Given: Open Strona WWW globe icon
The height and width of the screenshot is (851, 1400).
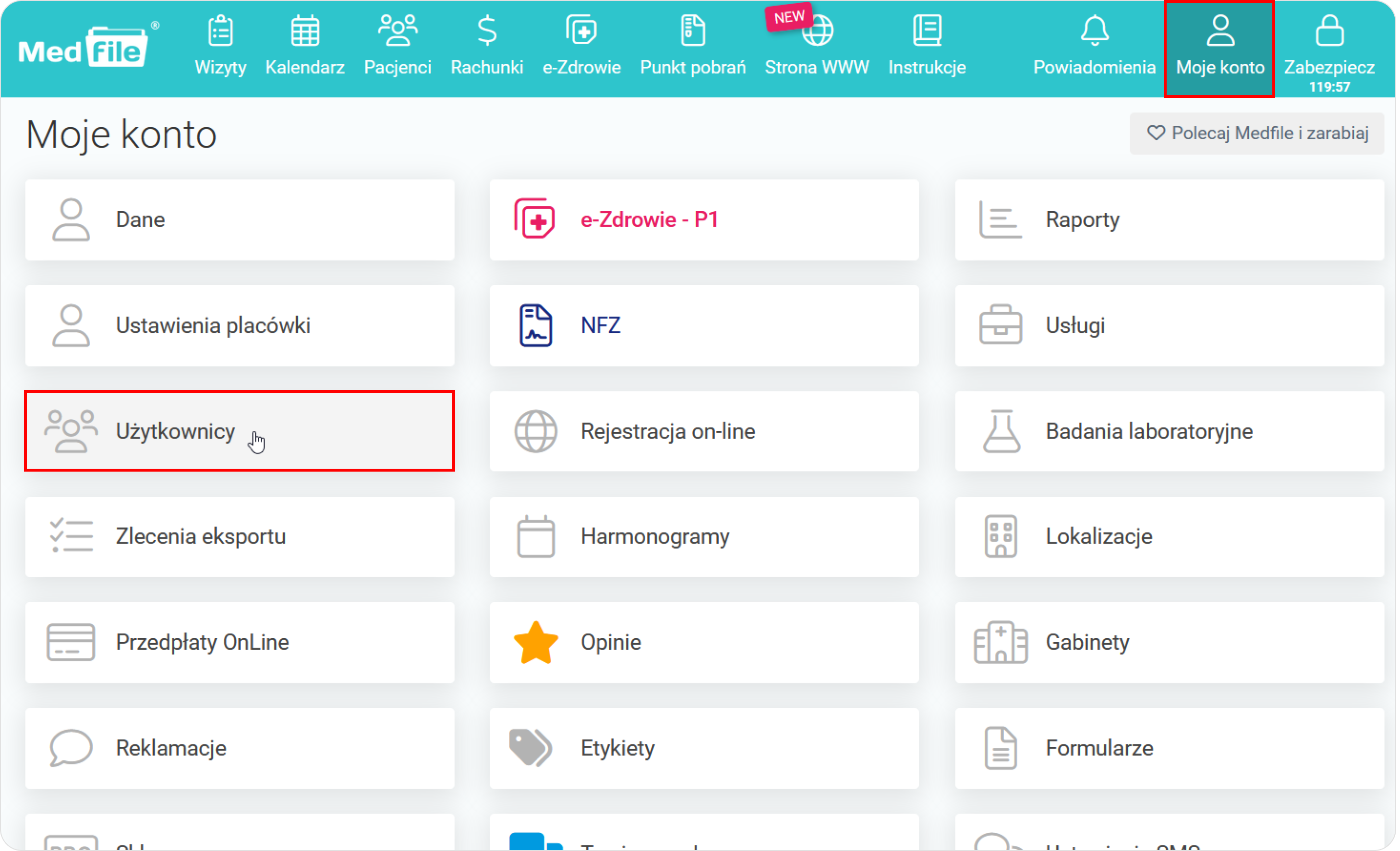Looking at the screenshot, I should coord(817,30).
